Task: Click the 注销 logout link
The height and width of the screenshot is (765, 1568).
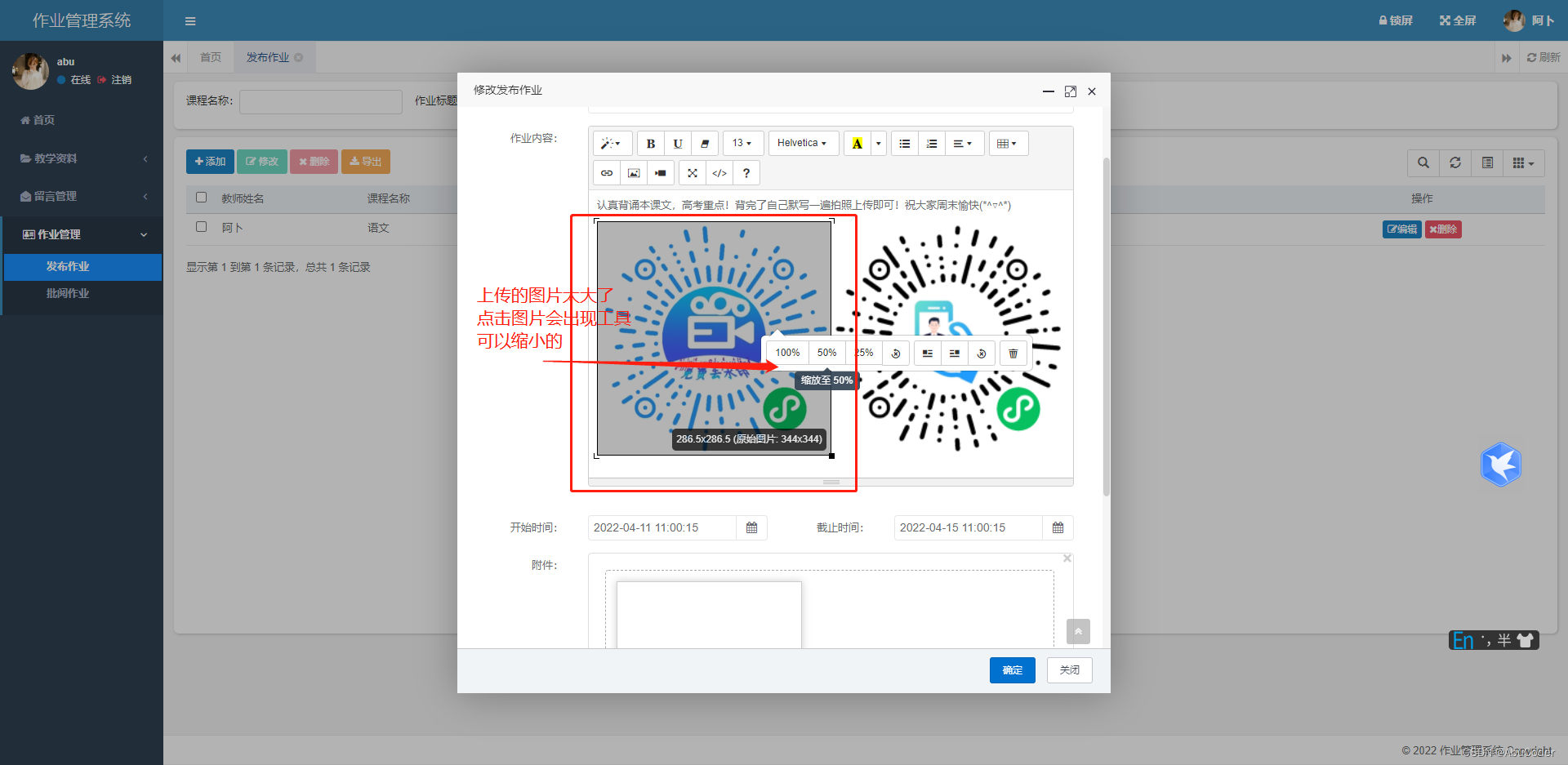Action: (x=114, y=80)
